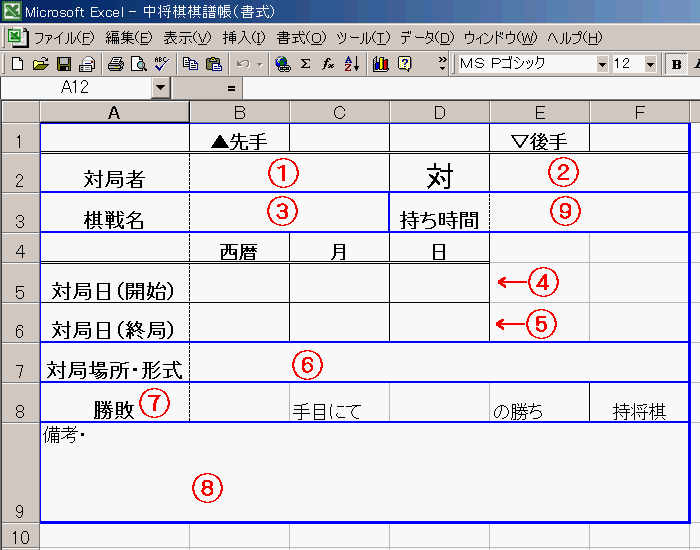Open the データ(D) menu
Viewport: 700px width, 550px height.
coord(427,38)
